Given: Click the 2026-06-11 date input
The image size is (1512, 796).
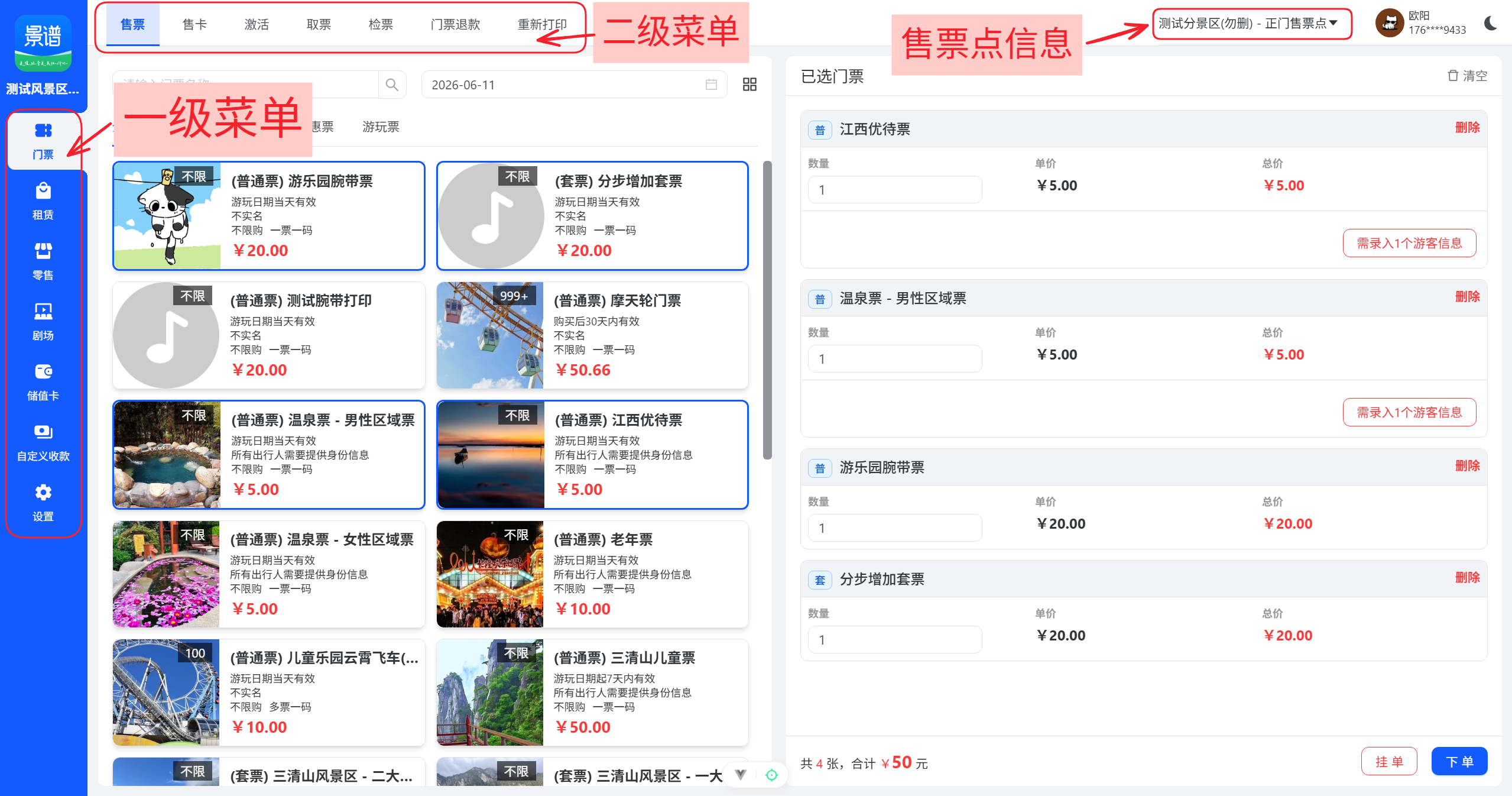Looking at the screenshot, I should pyautogui.click(x=573, y=85).
